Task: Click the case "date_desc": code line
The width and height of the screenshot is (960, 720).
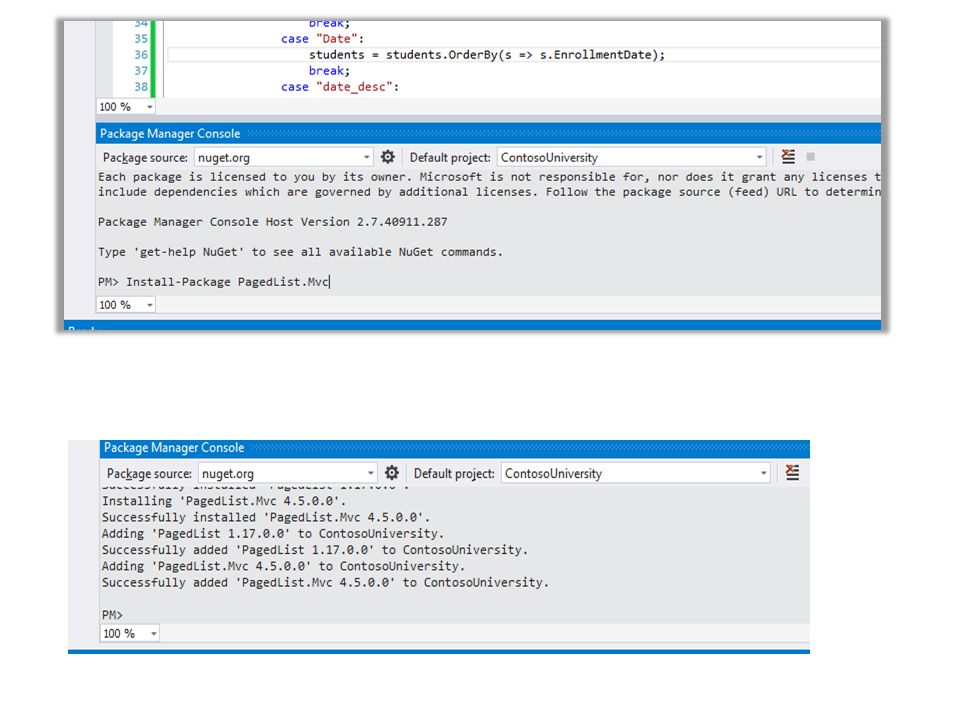Action: (340, 87)
